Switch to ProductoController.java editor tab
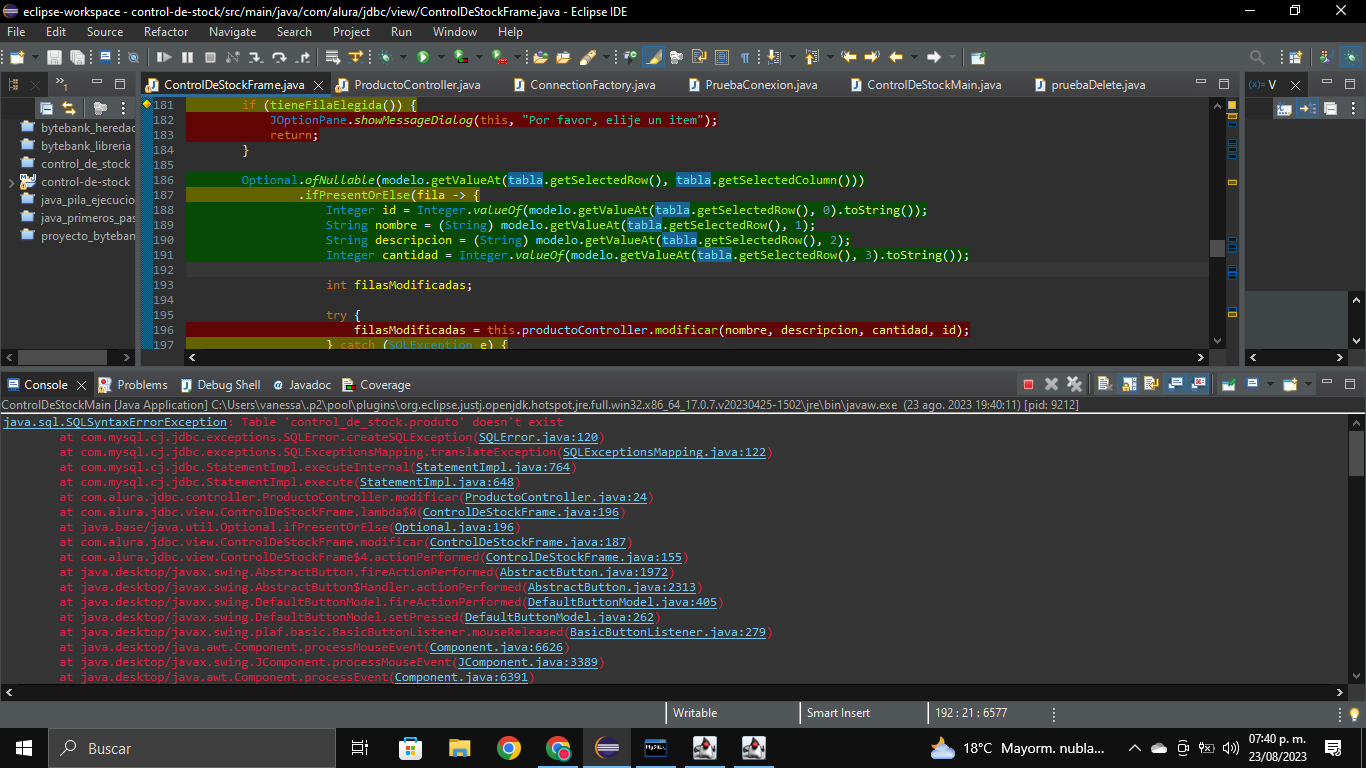Viewport: 1366px width, 768px height. pos(417,85)
